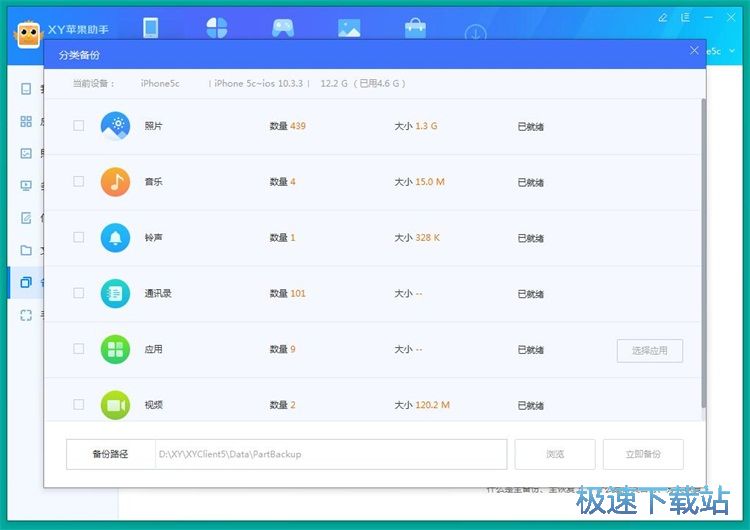Click the orange Music note icon

(116, 182)
